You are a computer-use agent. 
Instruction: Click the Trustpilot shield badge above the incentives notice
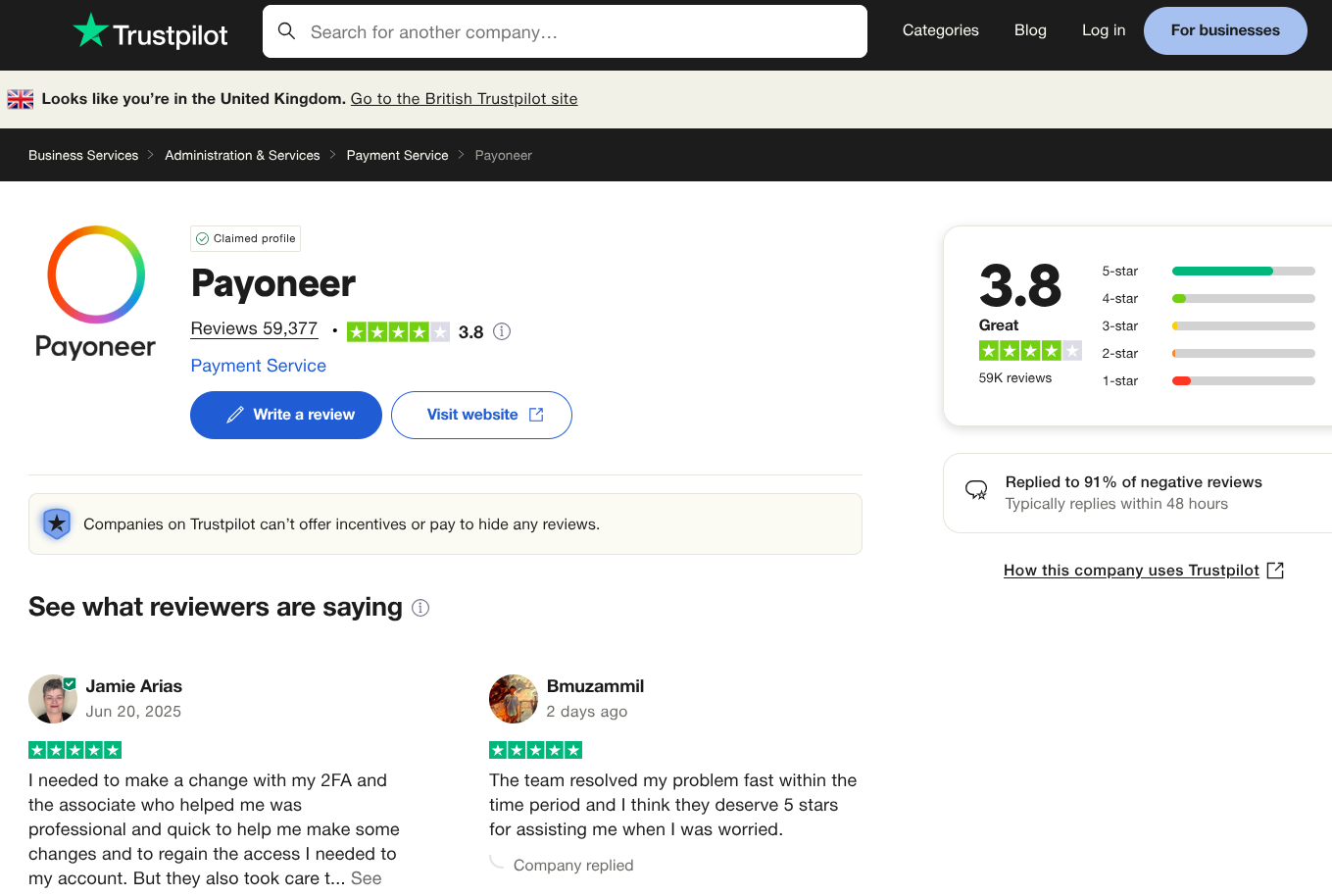point(56,523)
